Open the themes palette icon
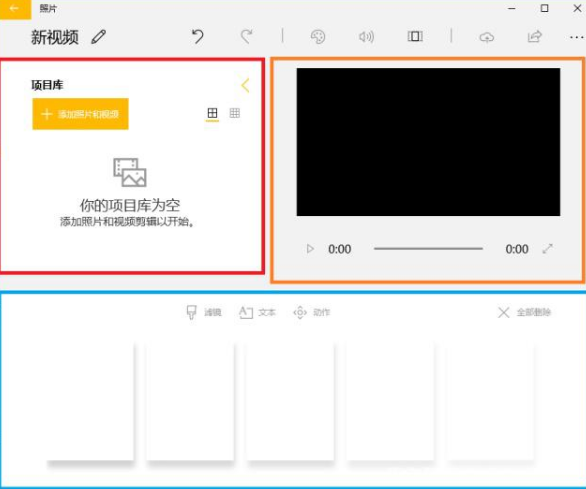Viewport: 586px width, 489px height. pos(318,37)
